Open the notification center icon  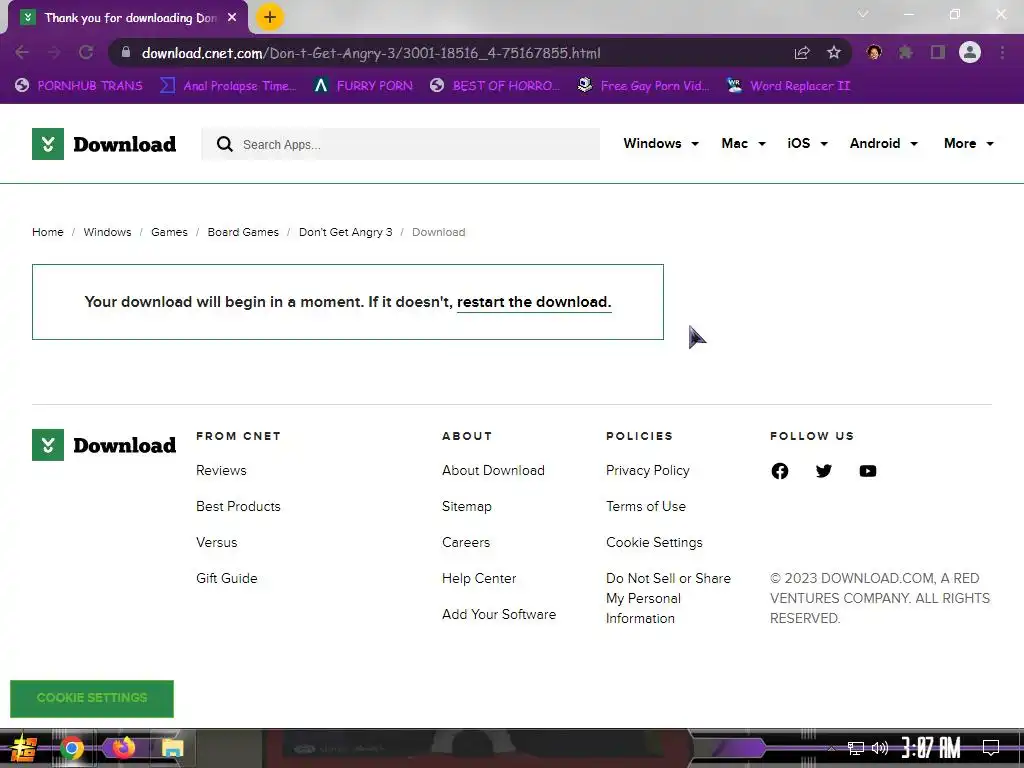pyautogui.click(x=991, y=748)
